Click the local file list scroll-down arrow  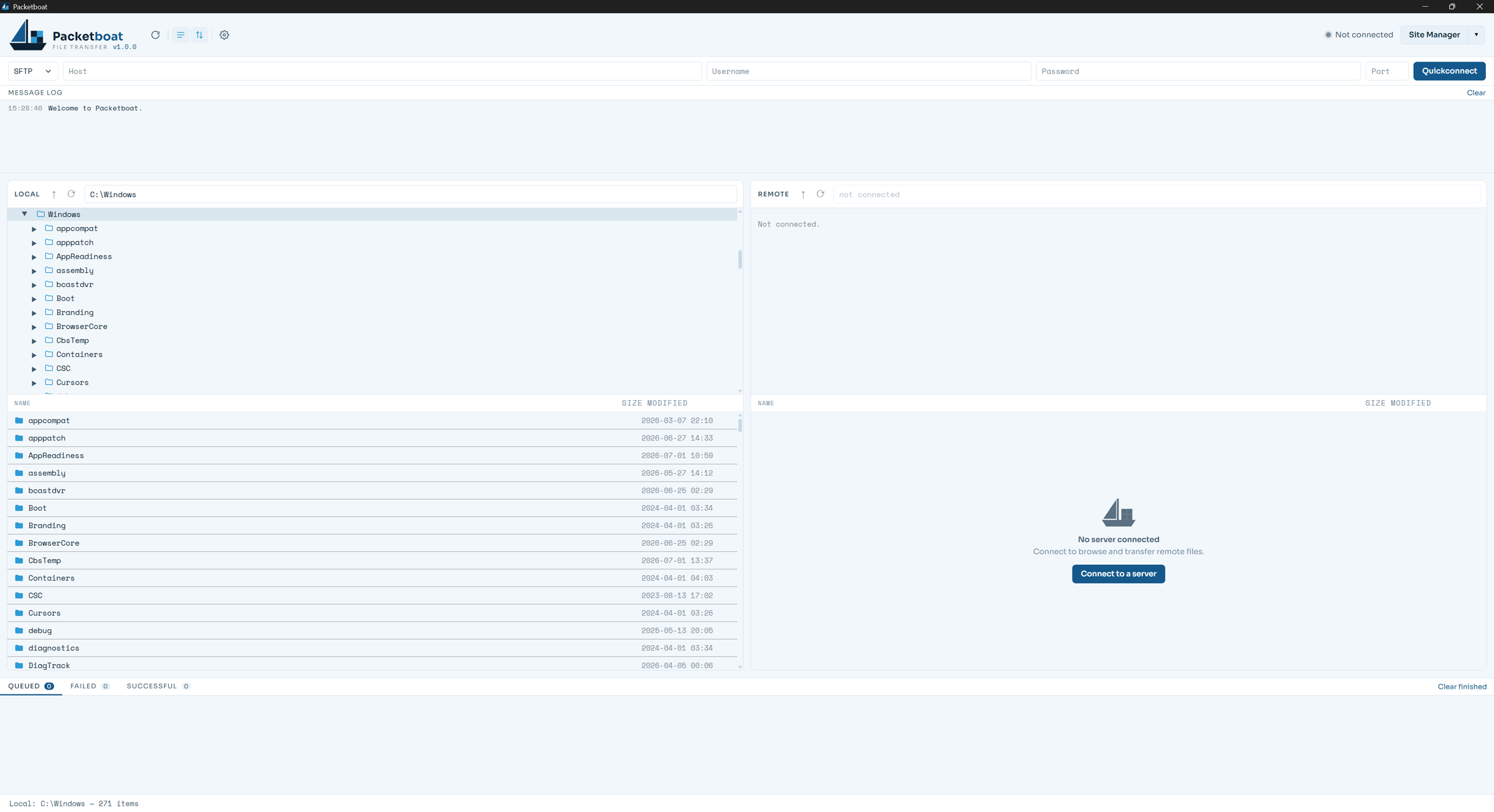(740, 667)
